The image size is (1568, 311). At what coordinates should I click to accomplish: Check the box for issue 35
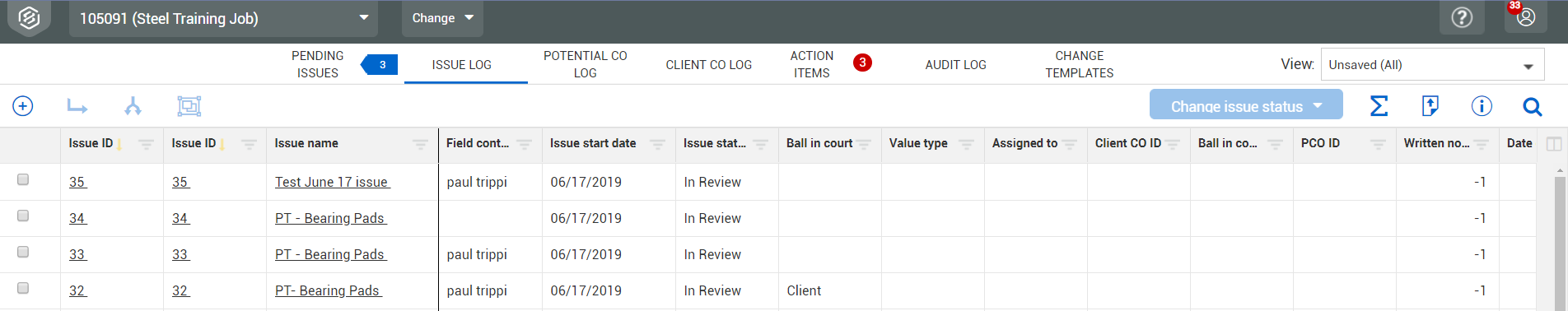coord(23,179)
